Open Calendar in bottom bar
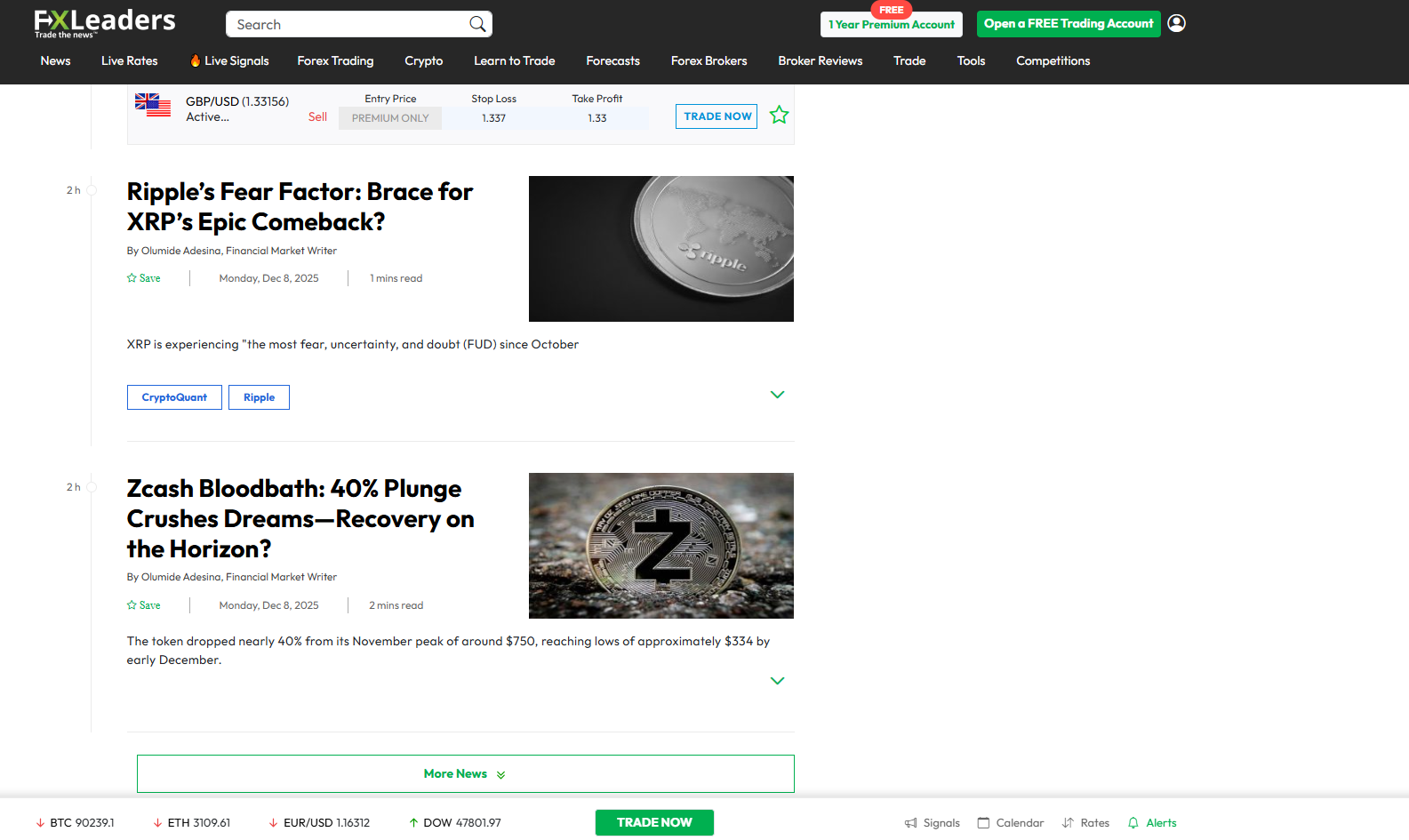Screen dimensions: 1409x840 (x=1011, y=823)
